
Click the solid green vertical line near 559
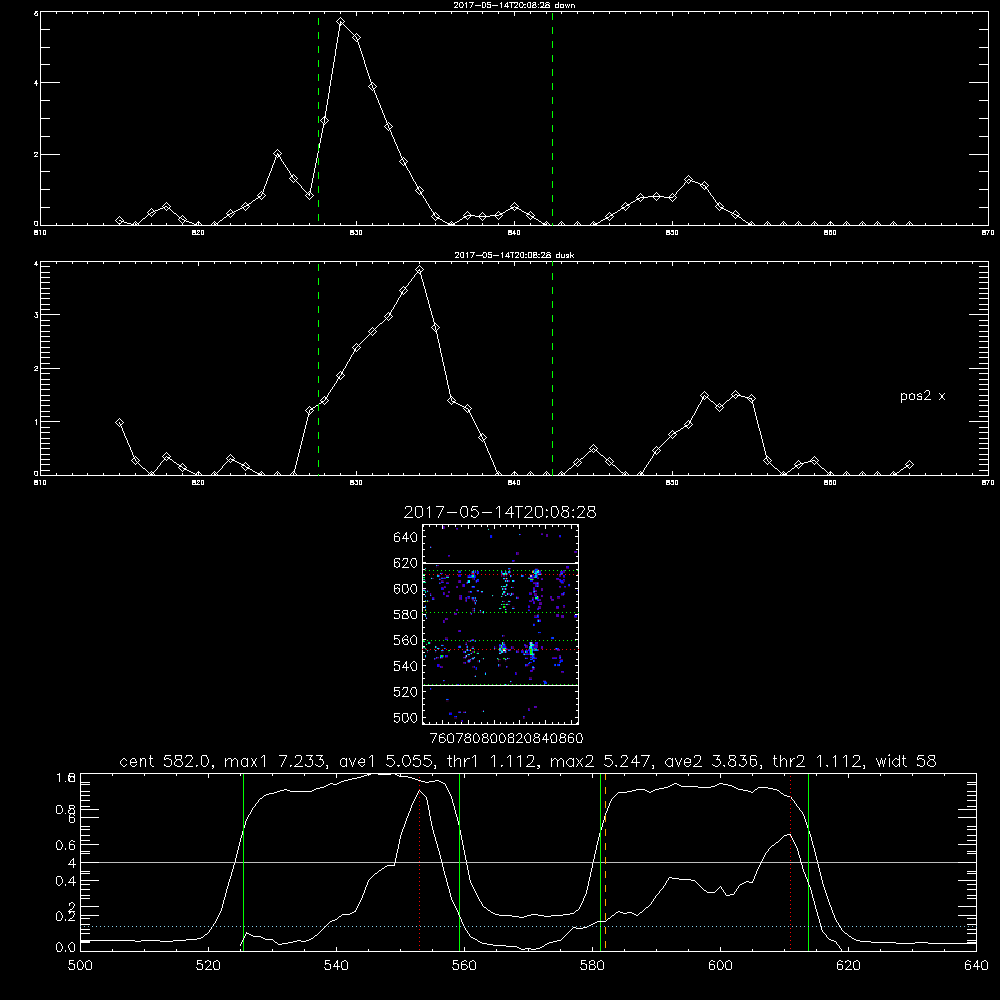(x=459, y=861)
